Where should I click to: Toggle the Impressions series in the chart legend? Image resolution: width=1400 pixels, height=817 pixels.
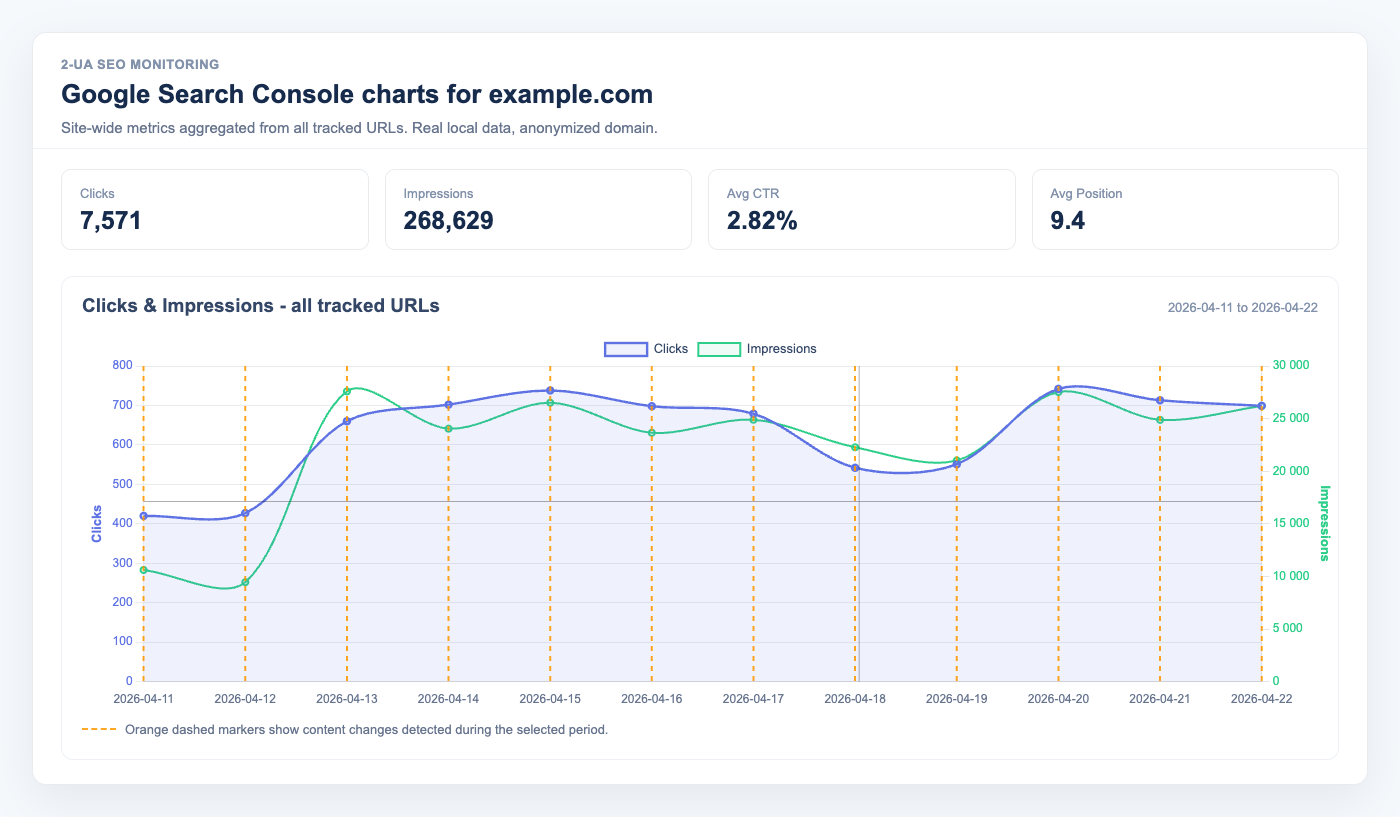tap(757, 349)
